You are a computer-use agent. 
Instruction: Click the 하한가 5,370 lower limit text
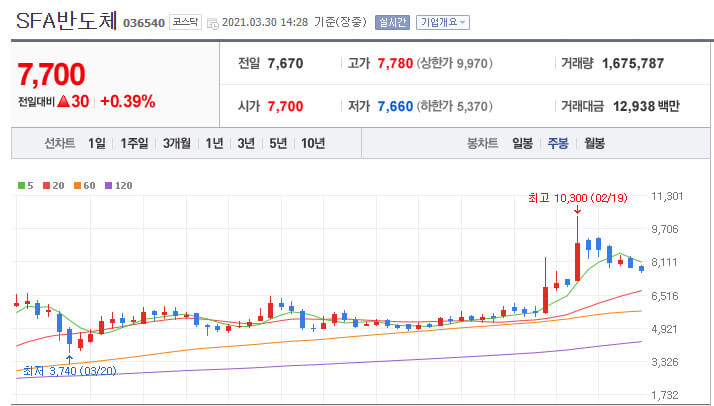454,107
